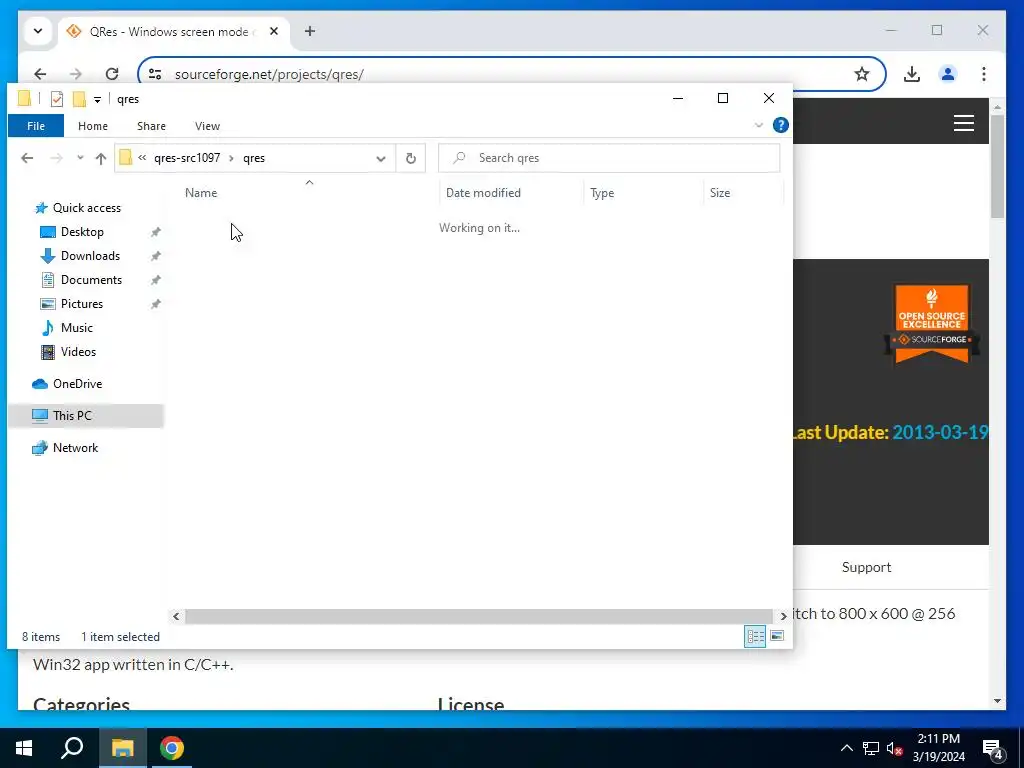The width and height of the screenshot is (1024, 768).
Task: Open Chrome downloads icon
Action: (912, 74)
